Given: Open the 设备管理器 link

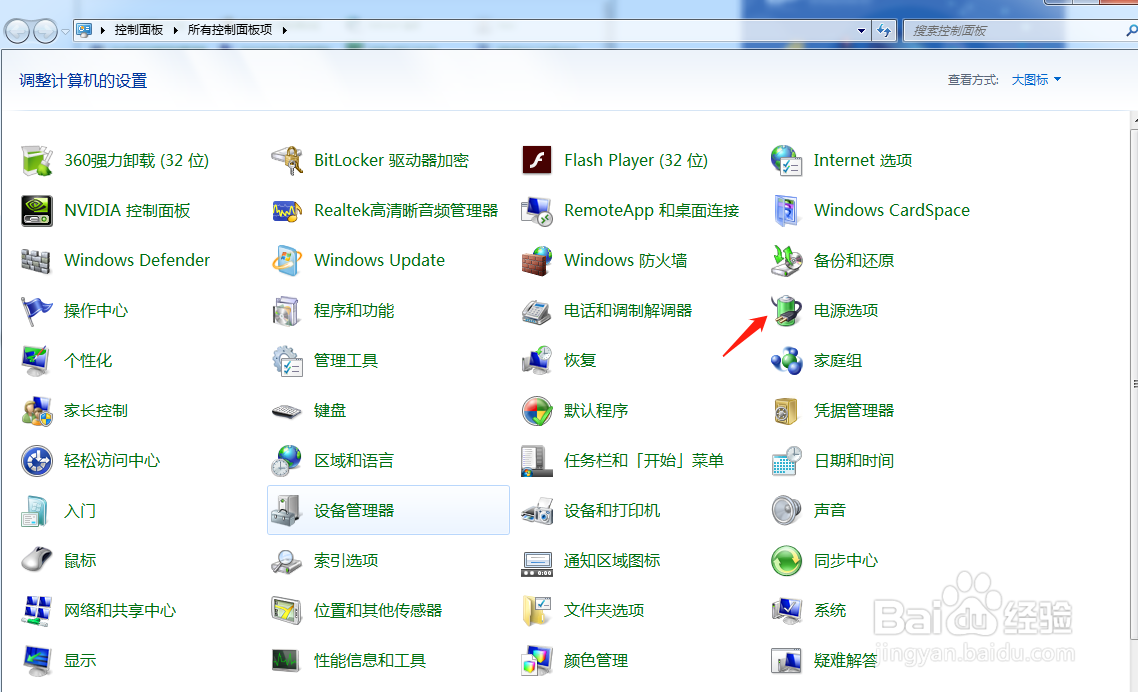Looking at the screenshot, I should 353,510.
